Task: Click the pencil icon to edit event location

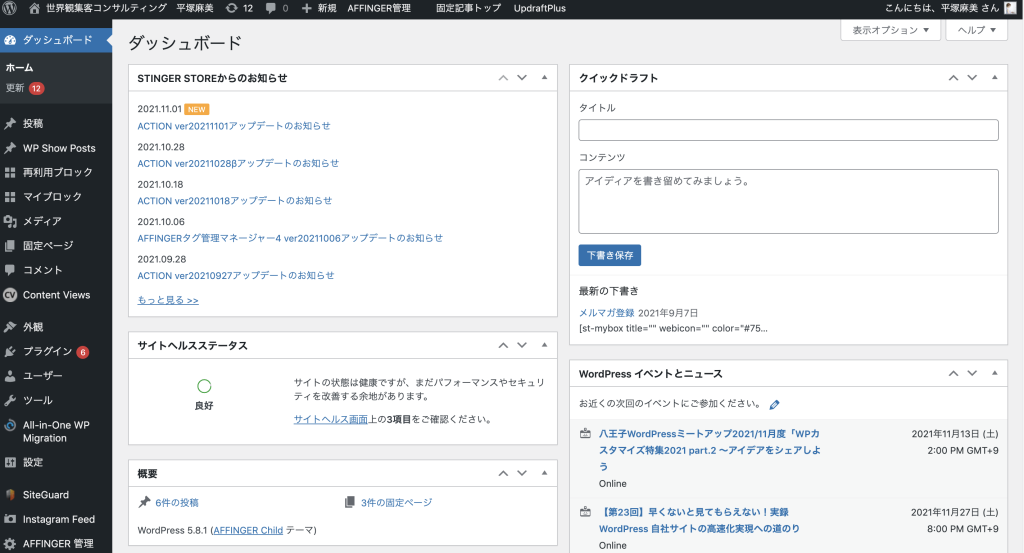Action: 775,405
